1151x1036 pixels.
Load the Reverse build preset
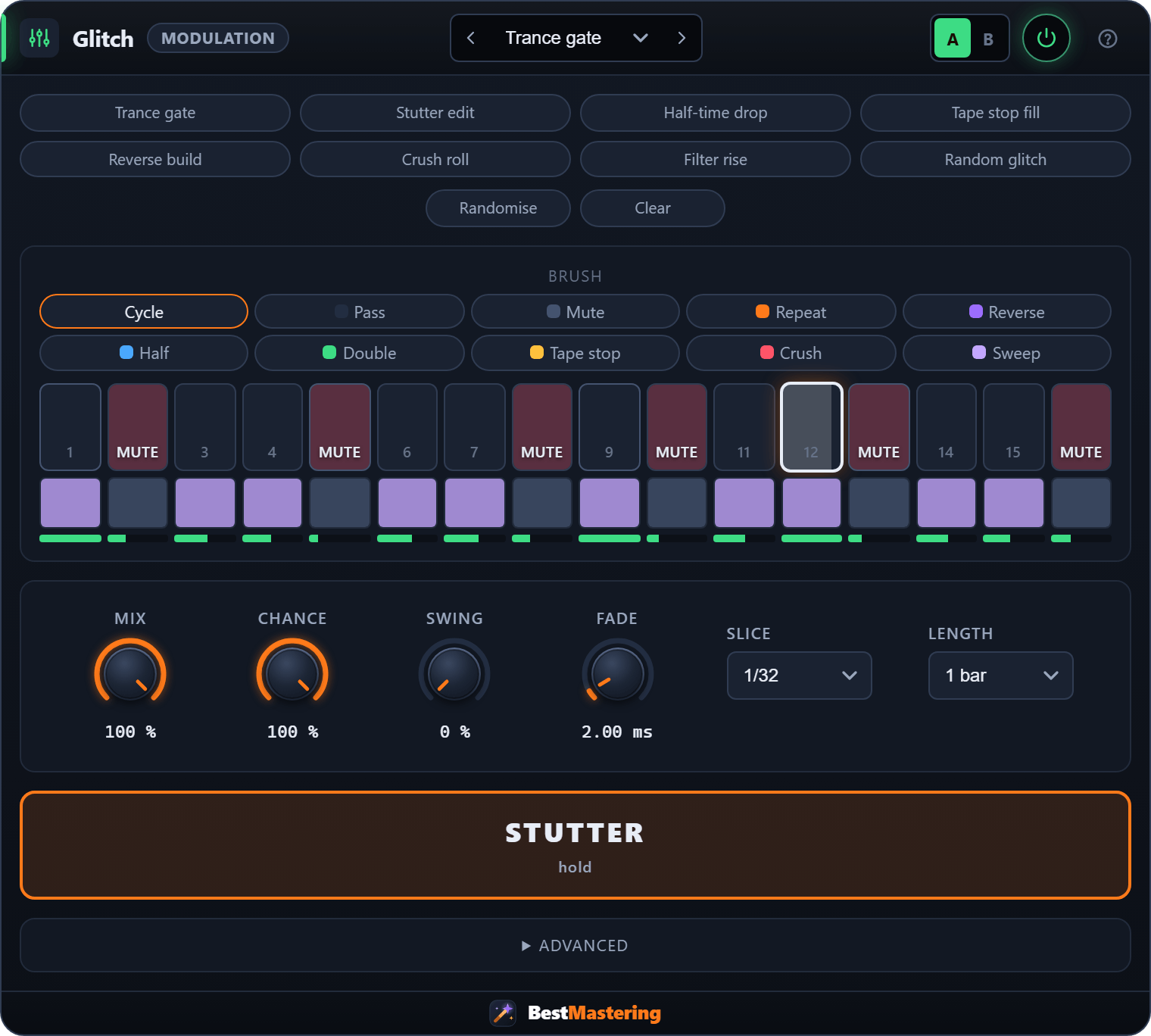[x=155, y=160]
